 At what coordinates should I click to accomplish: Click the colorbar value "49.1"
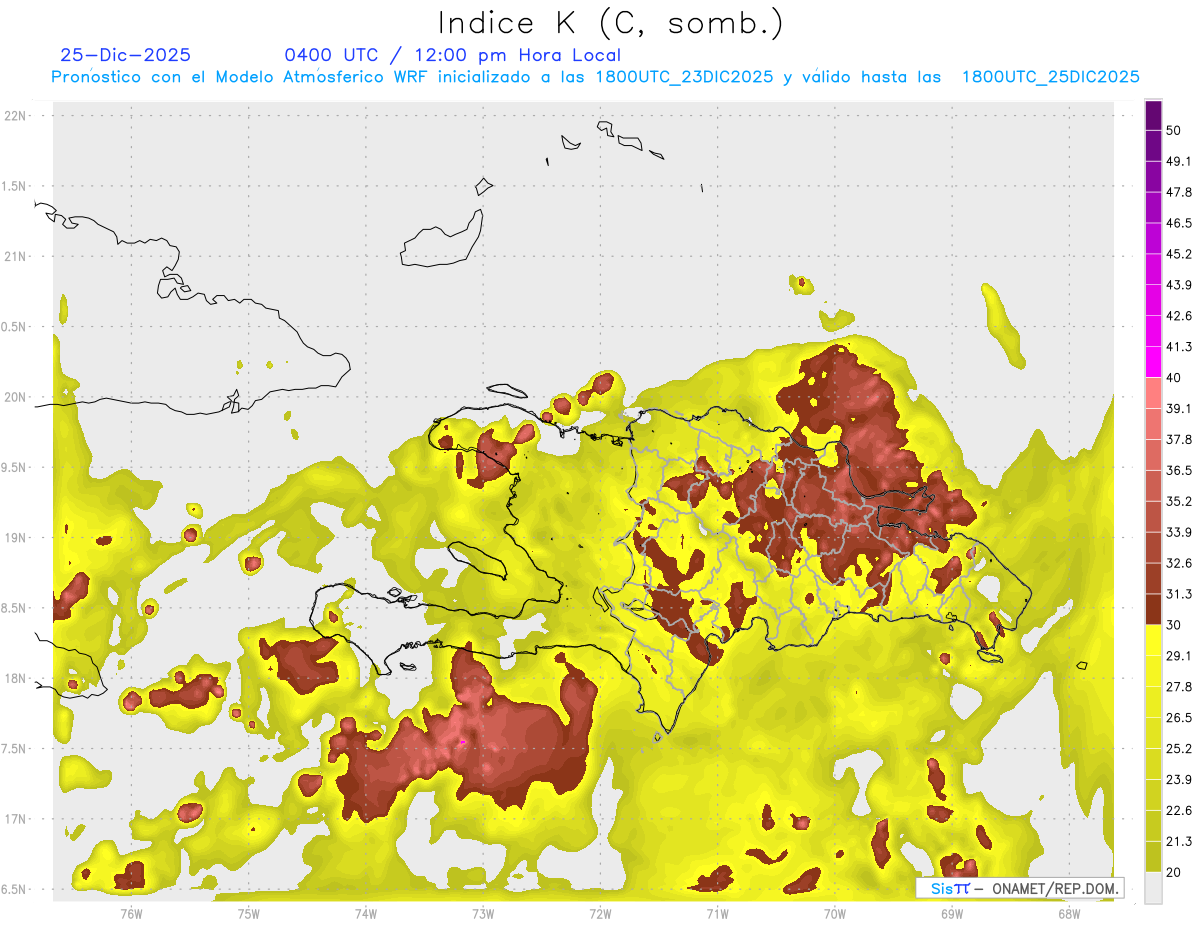click(x=1179, y=161)
